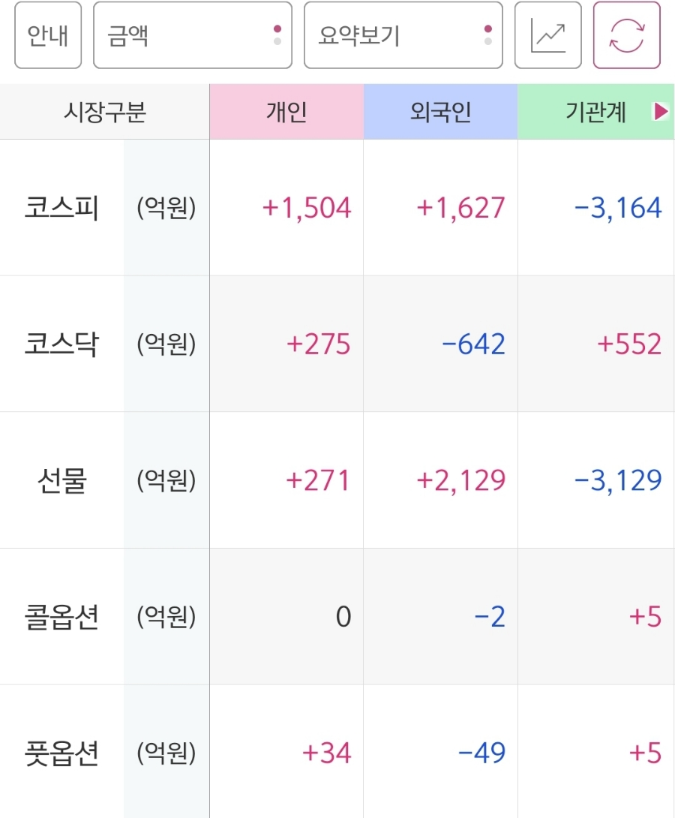Tap the 코스피 individual value +1,504
This screenshot has height=823, width=675.
click(307, 208)
